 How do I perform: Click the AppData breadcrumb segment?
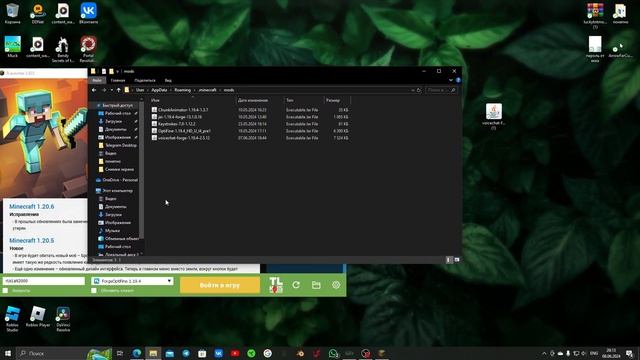point(159,90)
